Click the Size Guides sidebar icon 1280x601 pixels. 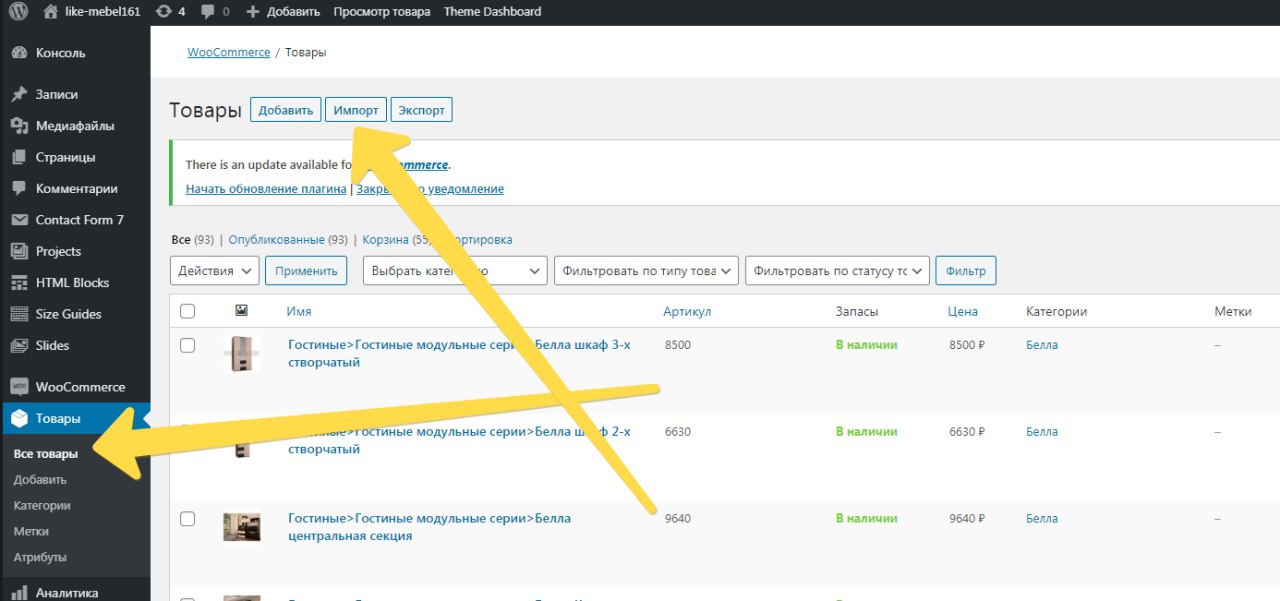pyautogui.click(x=19, y=314)
